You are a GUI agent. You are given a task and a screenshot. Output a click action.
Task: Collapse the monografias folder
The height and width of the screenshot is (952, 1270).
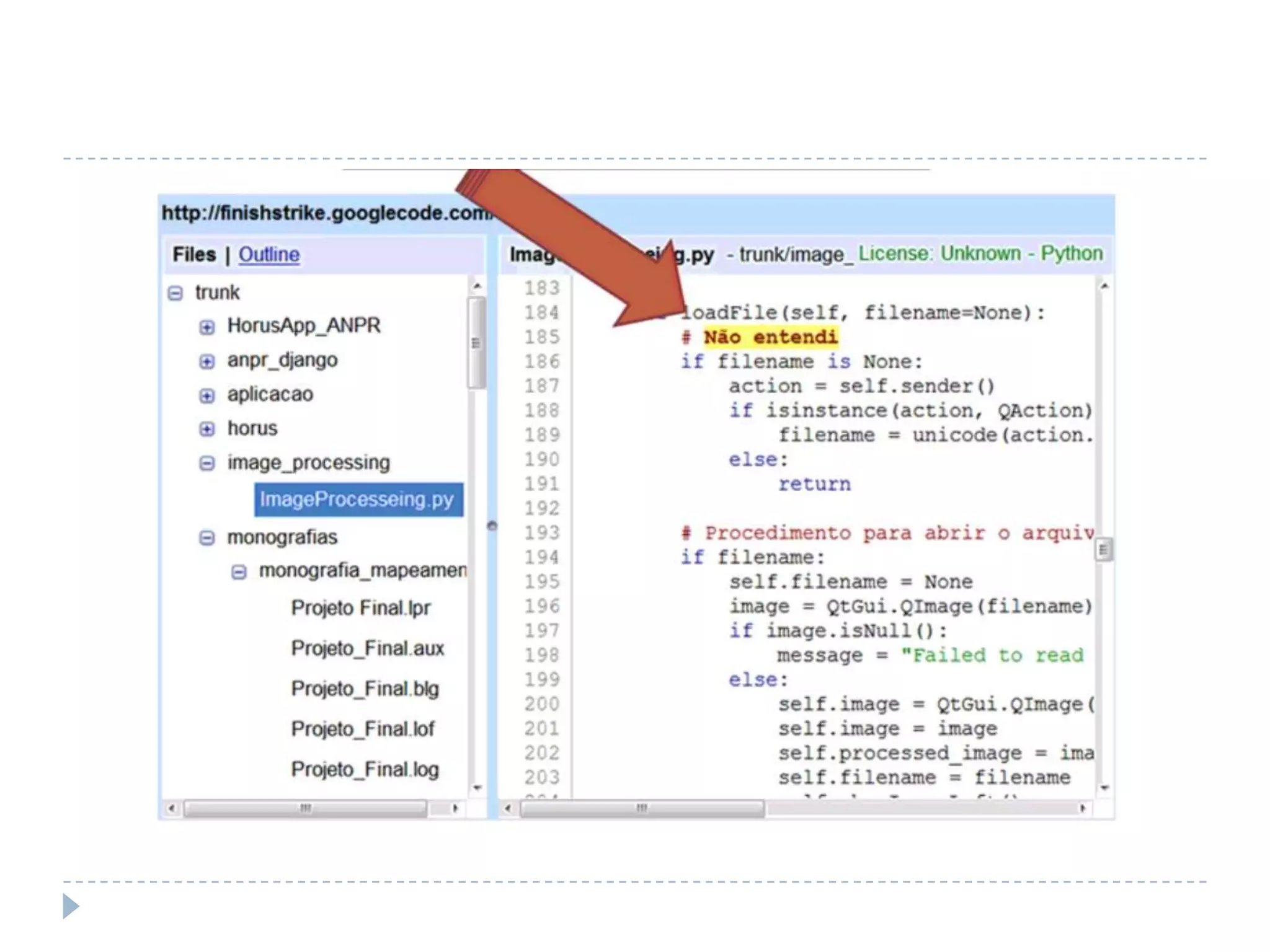tap(207, 538)
